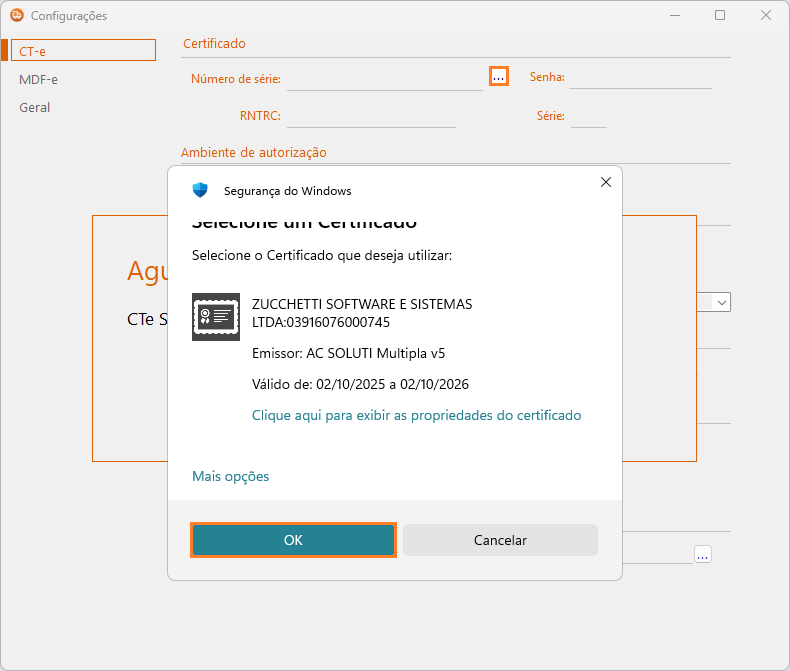Click the lower-right ellipsis browse button
This screenshot has width=790, height=671.
coord(702,554)
